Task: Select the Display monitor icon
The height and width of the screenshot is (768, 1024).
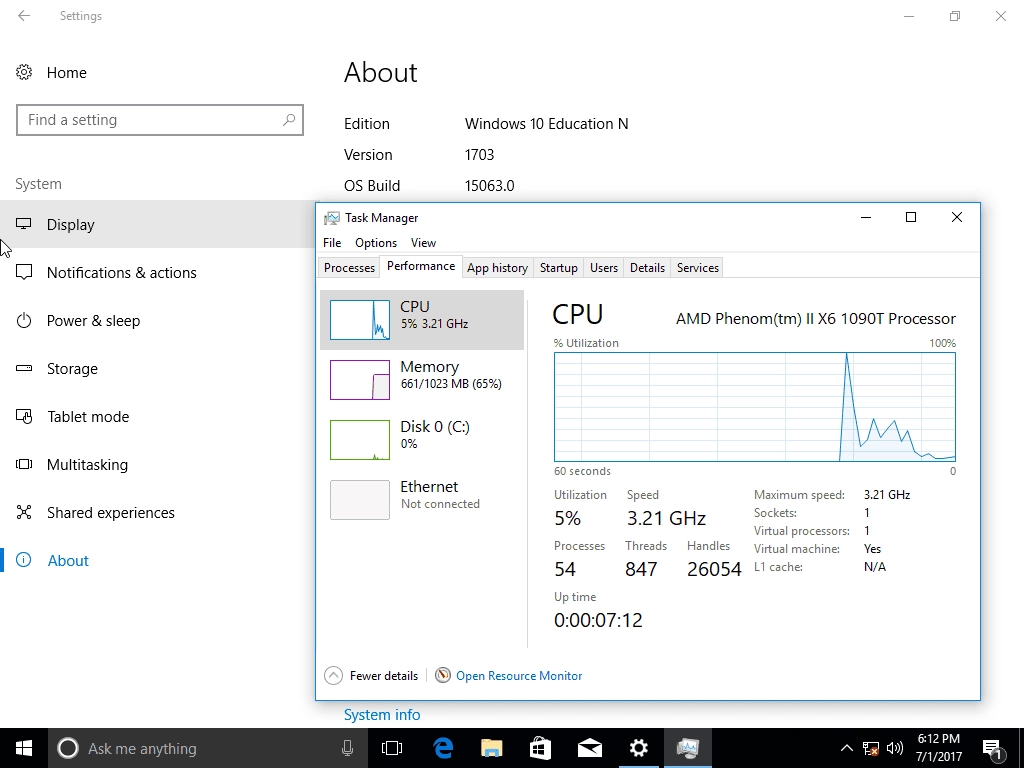Action: tap(24, 224)
